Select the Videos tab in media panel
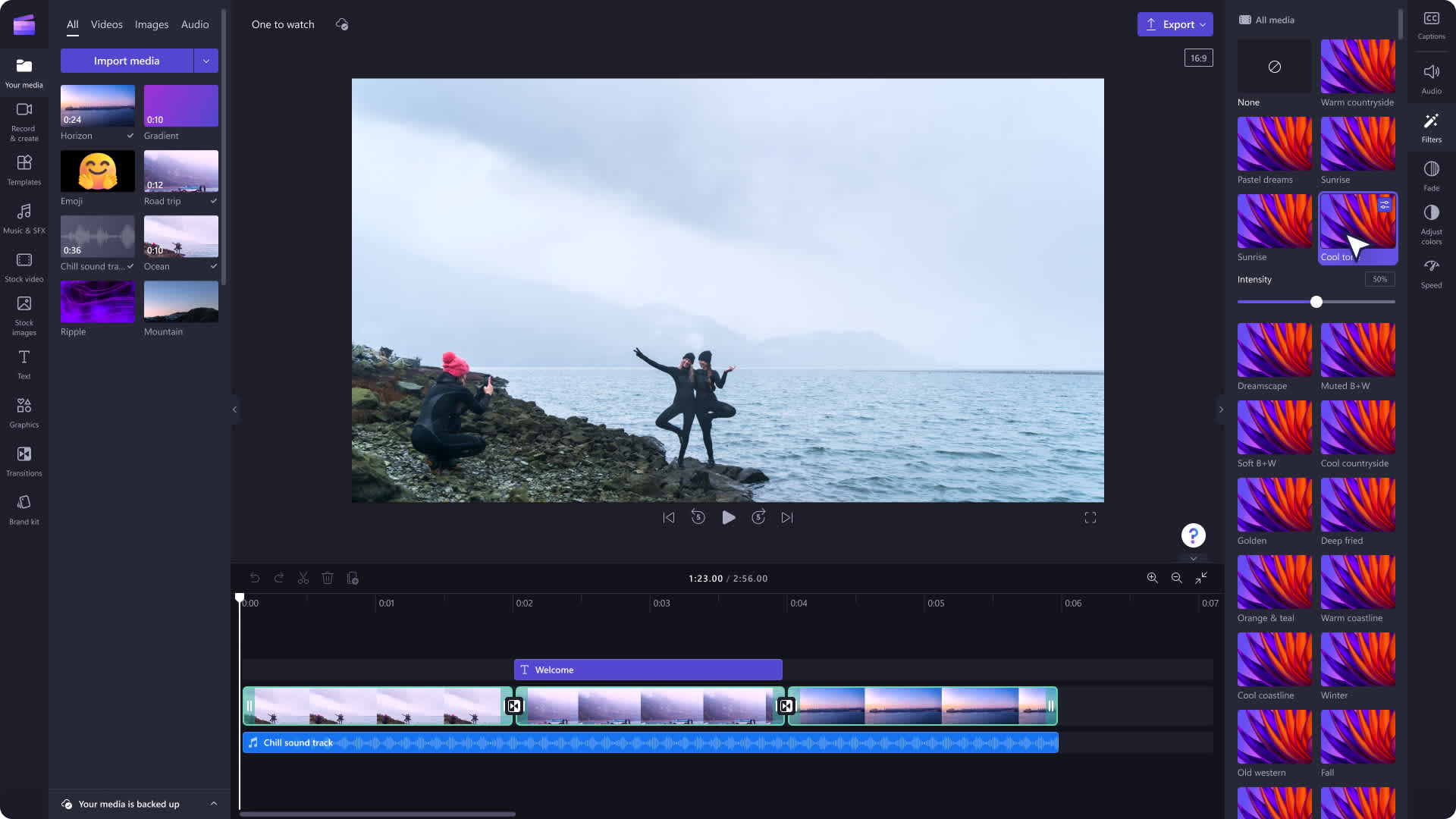The width and height of the screenshot is (1456, 819). click(106, 24)
